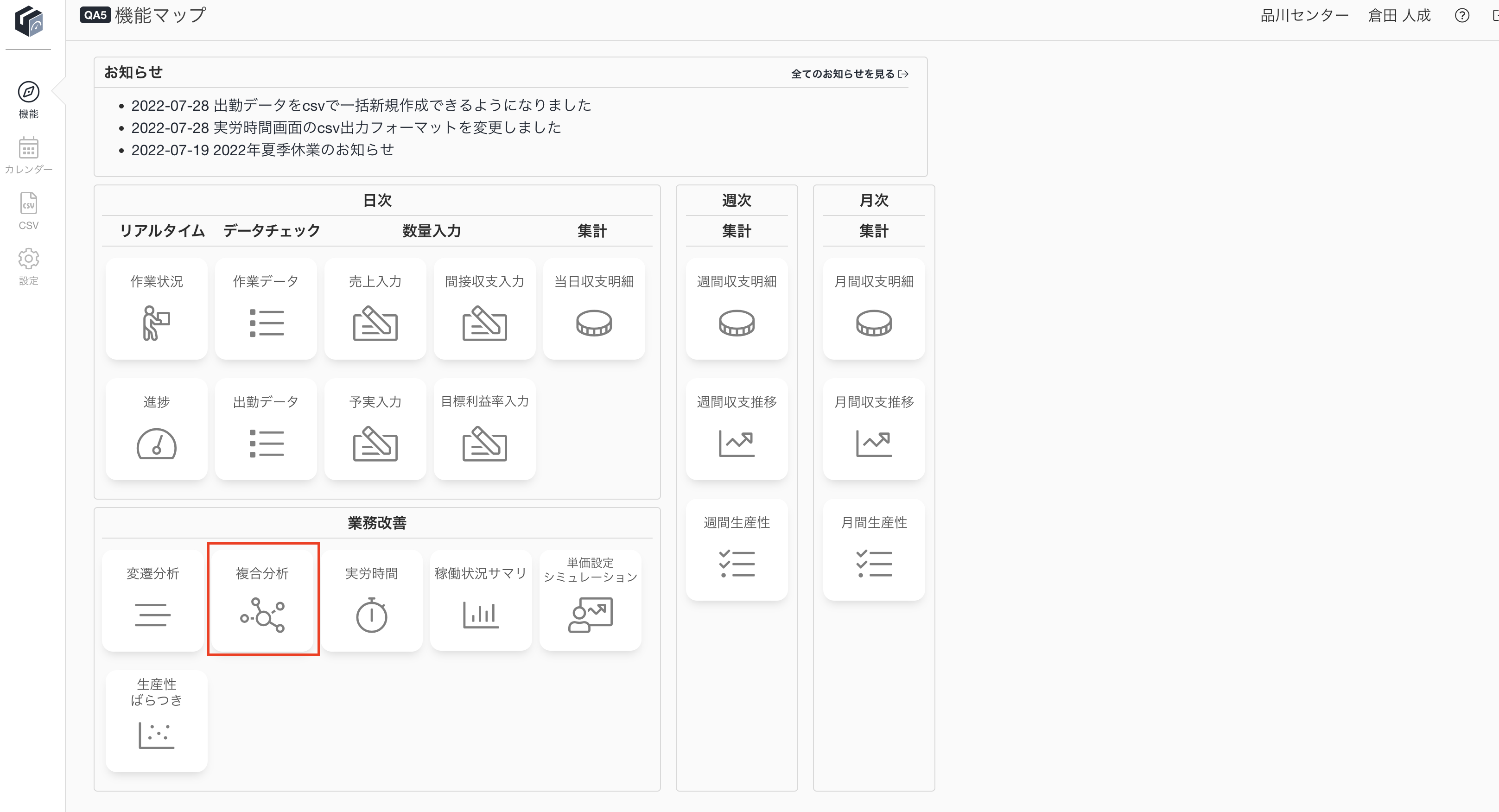Click the QA5 badge in header
Viewport: 1499px width, 812px height.
95,15
